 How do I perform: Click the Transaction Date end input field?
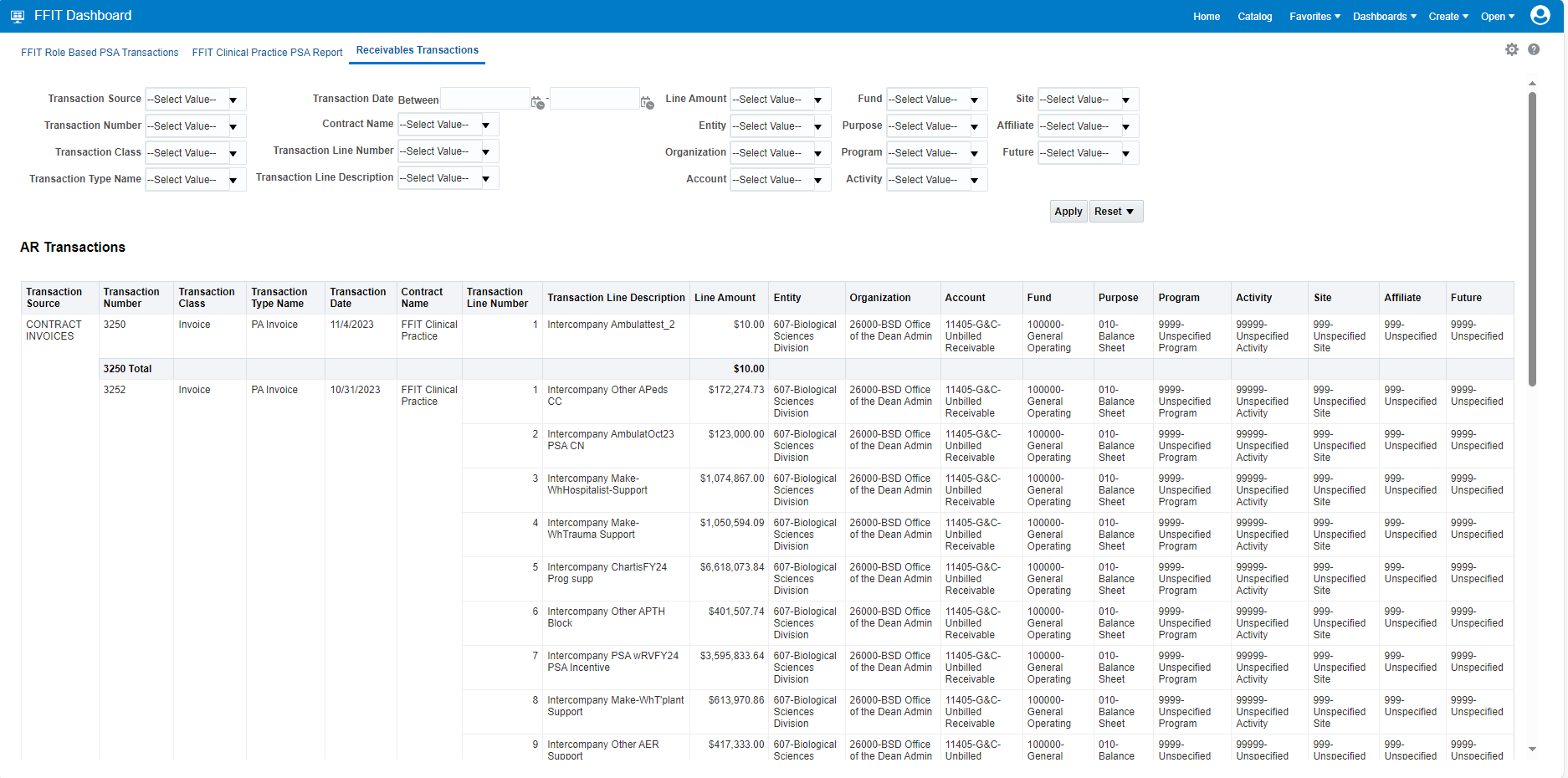click(x=595, y=99)
